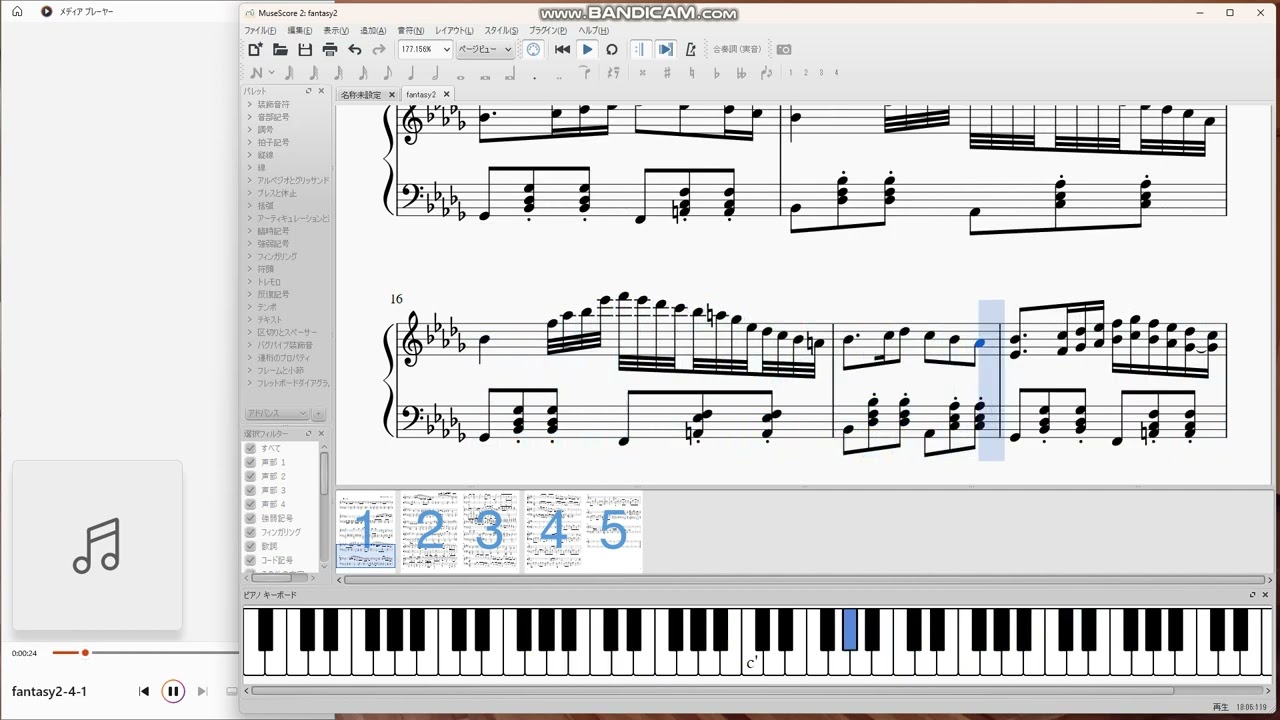Open the ファイル menu
This screenshot has height=720, width=1280.
(x=260, y=31)
